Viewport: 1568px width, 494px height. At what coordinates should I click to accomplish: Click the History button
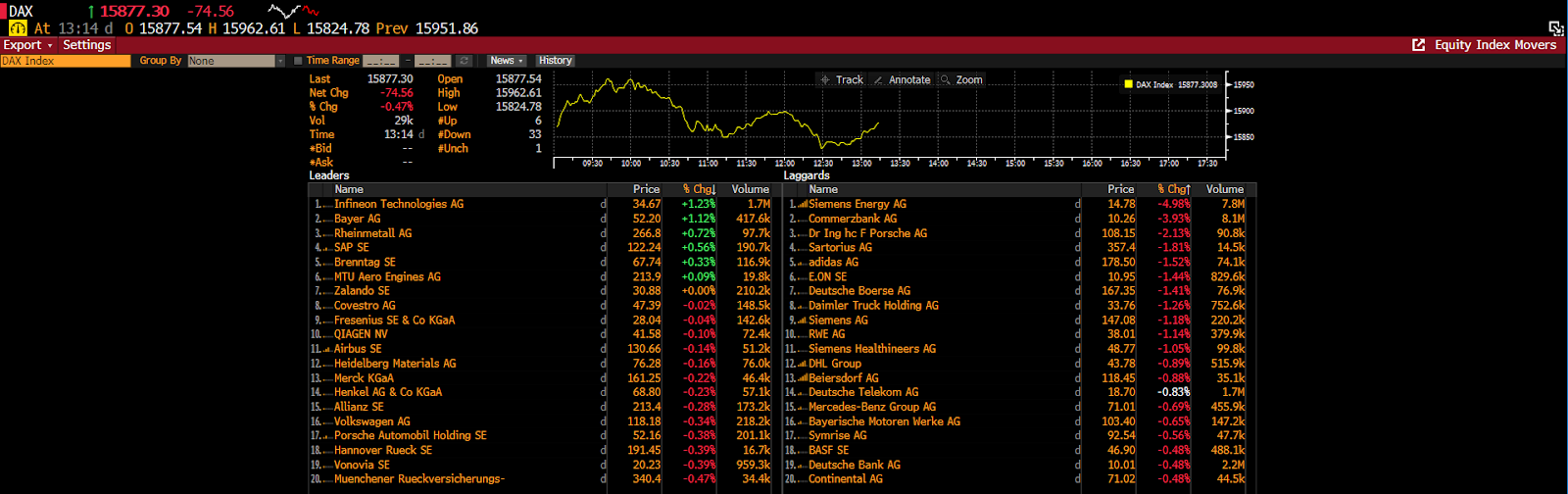(555, 61)
